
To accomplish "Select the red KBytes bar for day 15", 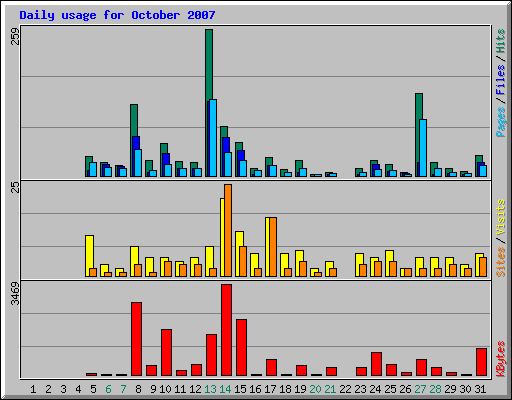I will point(241,348).
